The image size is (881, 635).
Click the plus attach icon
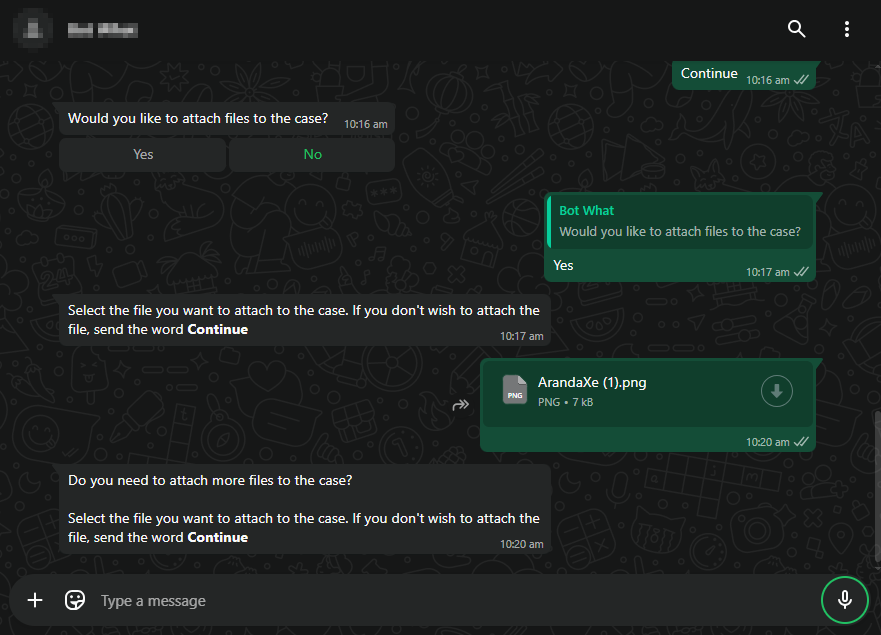tap(35, 600)
